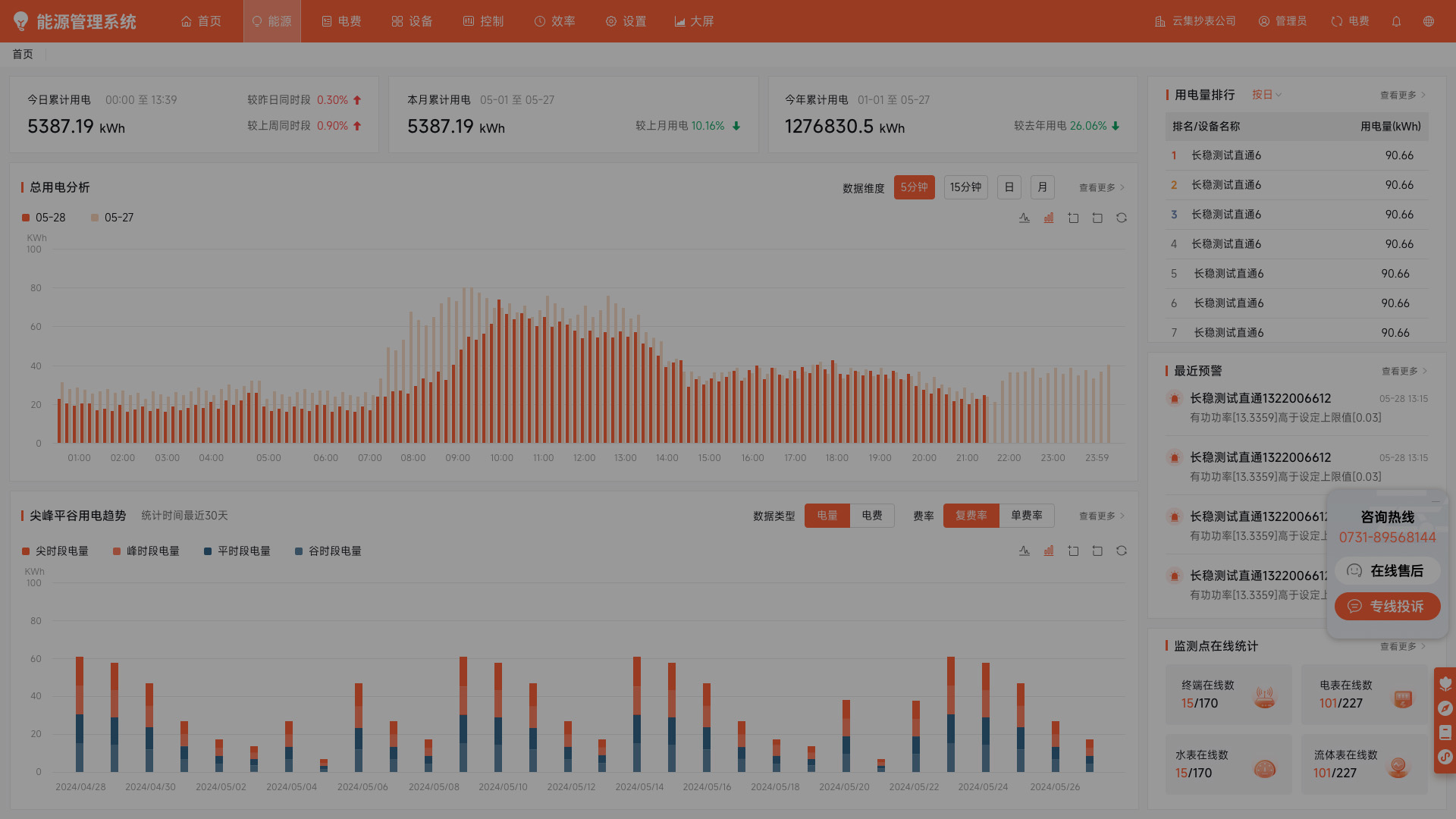Go to 大屏 in top navigation
1456x819 pixels.
pos(694,21)
